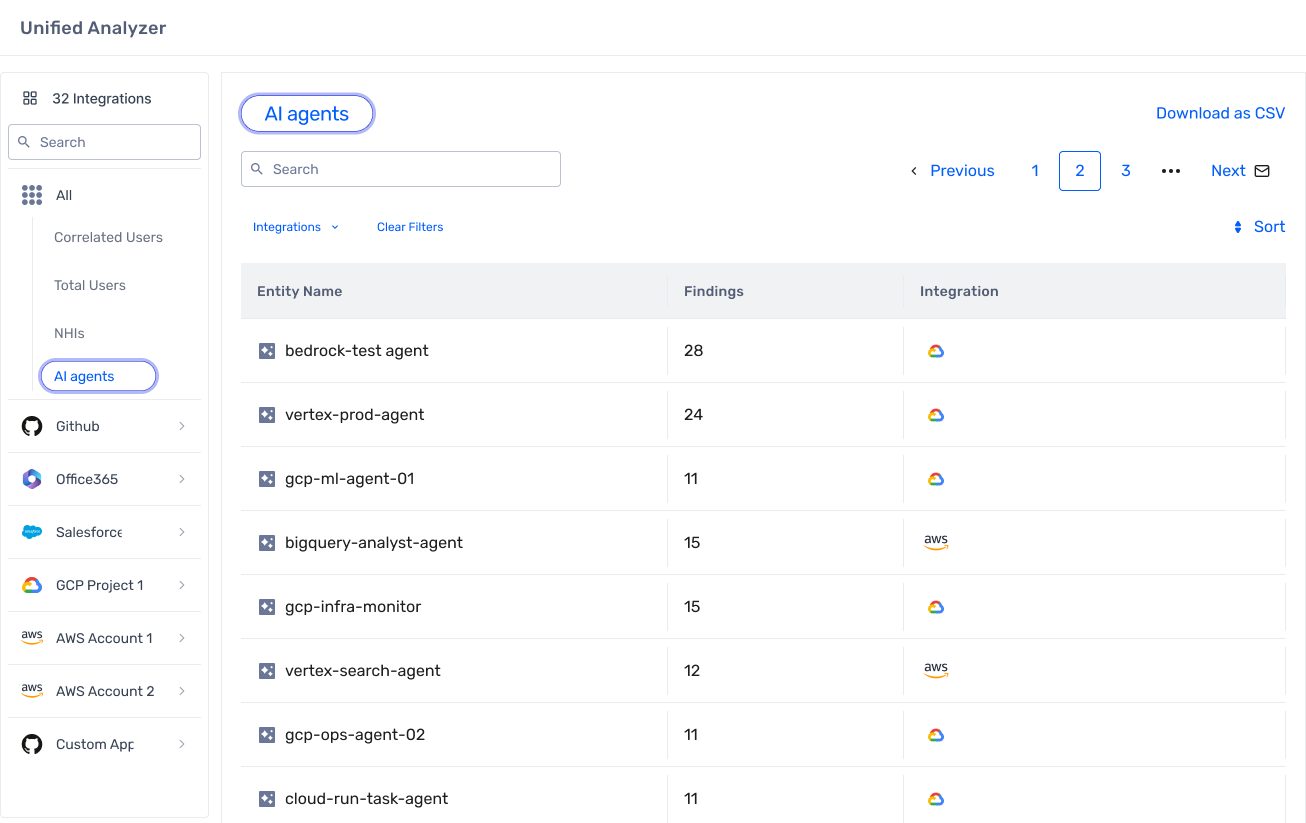Click the Google Cloud icon in bedrock-test agent row

936,351
